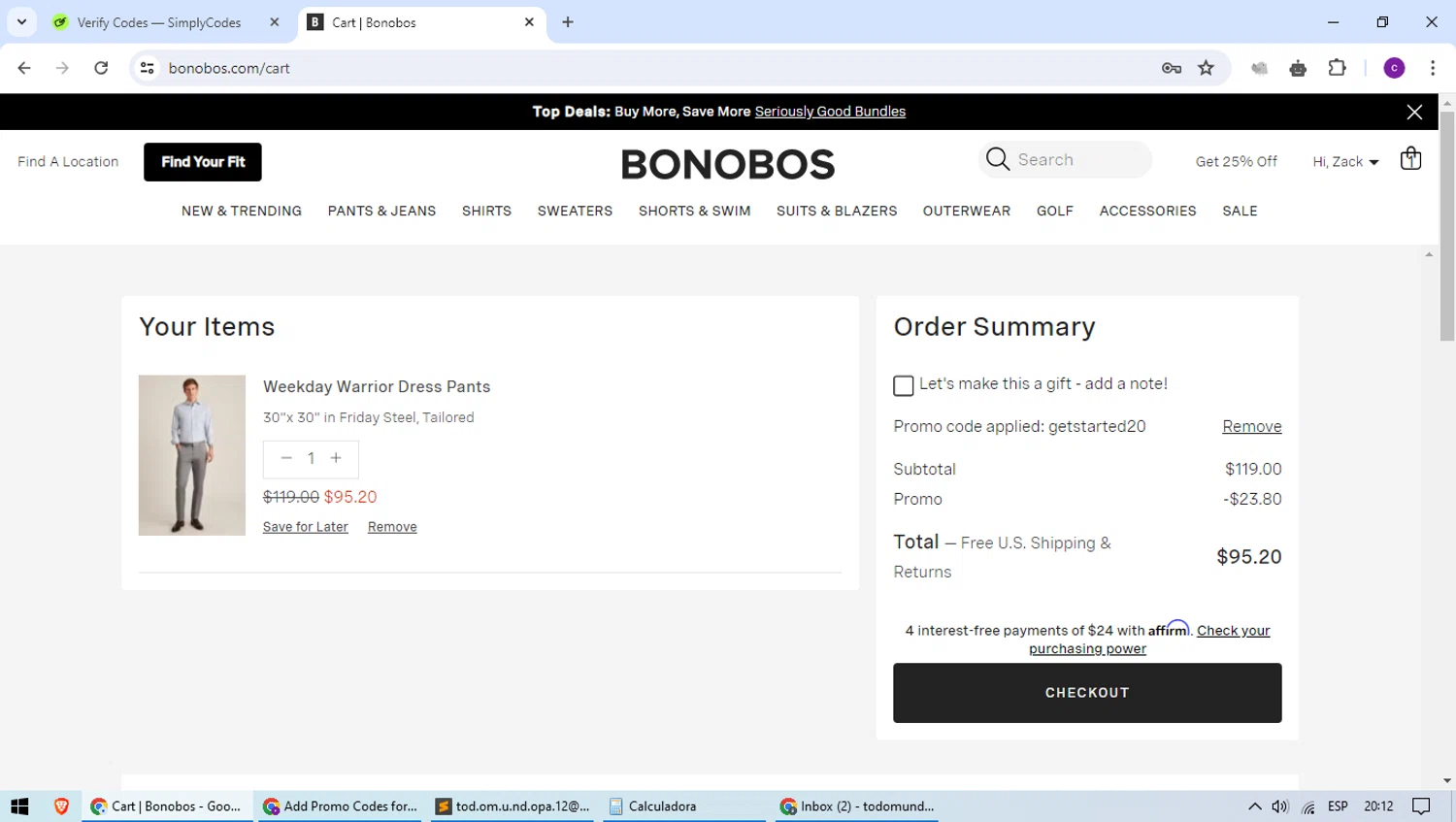Open Inbox (2) taskbar window

click(857, 806)
